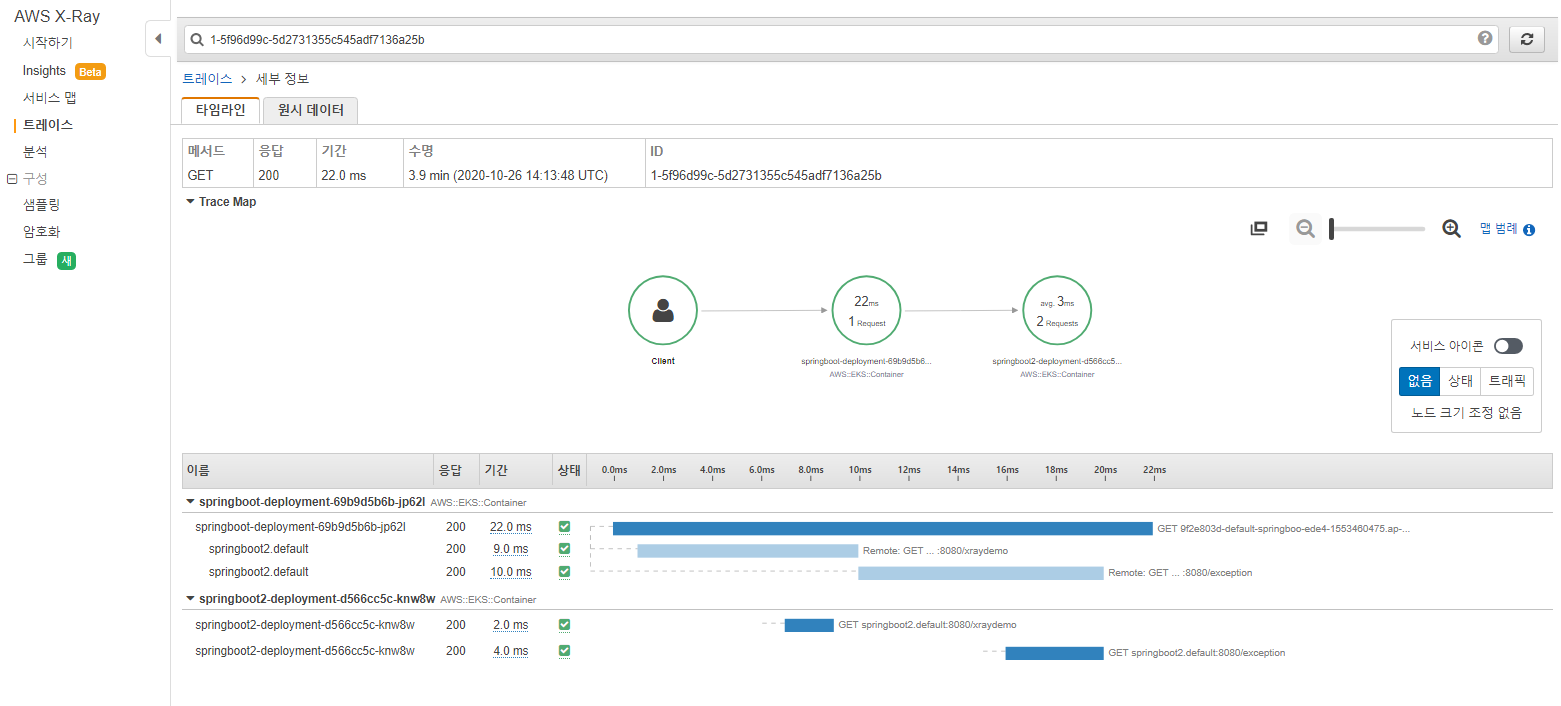Open 샘플링 in the sidebar
Image resolution: width=1561 pixels, height=706 pixels.
tap(41, 204)
